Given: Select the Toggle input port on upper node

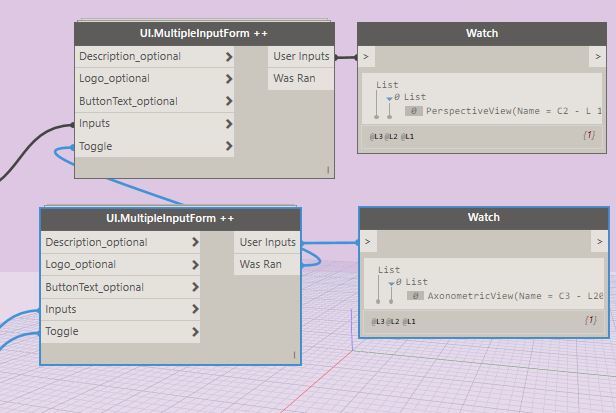Looking at the screenshot, I should 96,147.
